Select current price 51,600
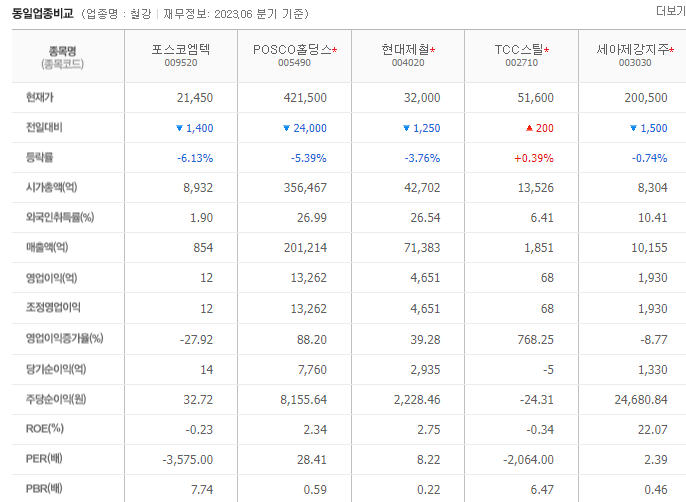 [x=536, y=98]
